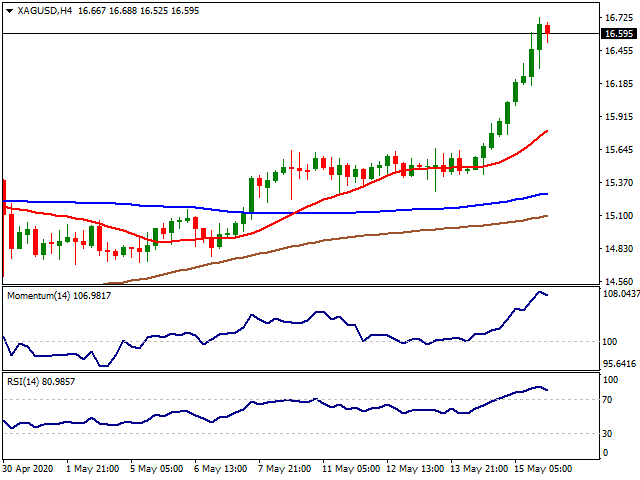
Task: Click the Momentum scale value 95.6416
Action: (x=619, y=363)
